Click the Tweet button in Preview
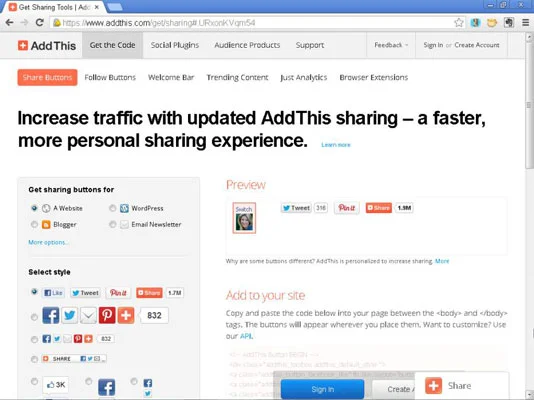The image size is (534, 400). pos(296,208)
